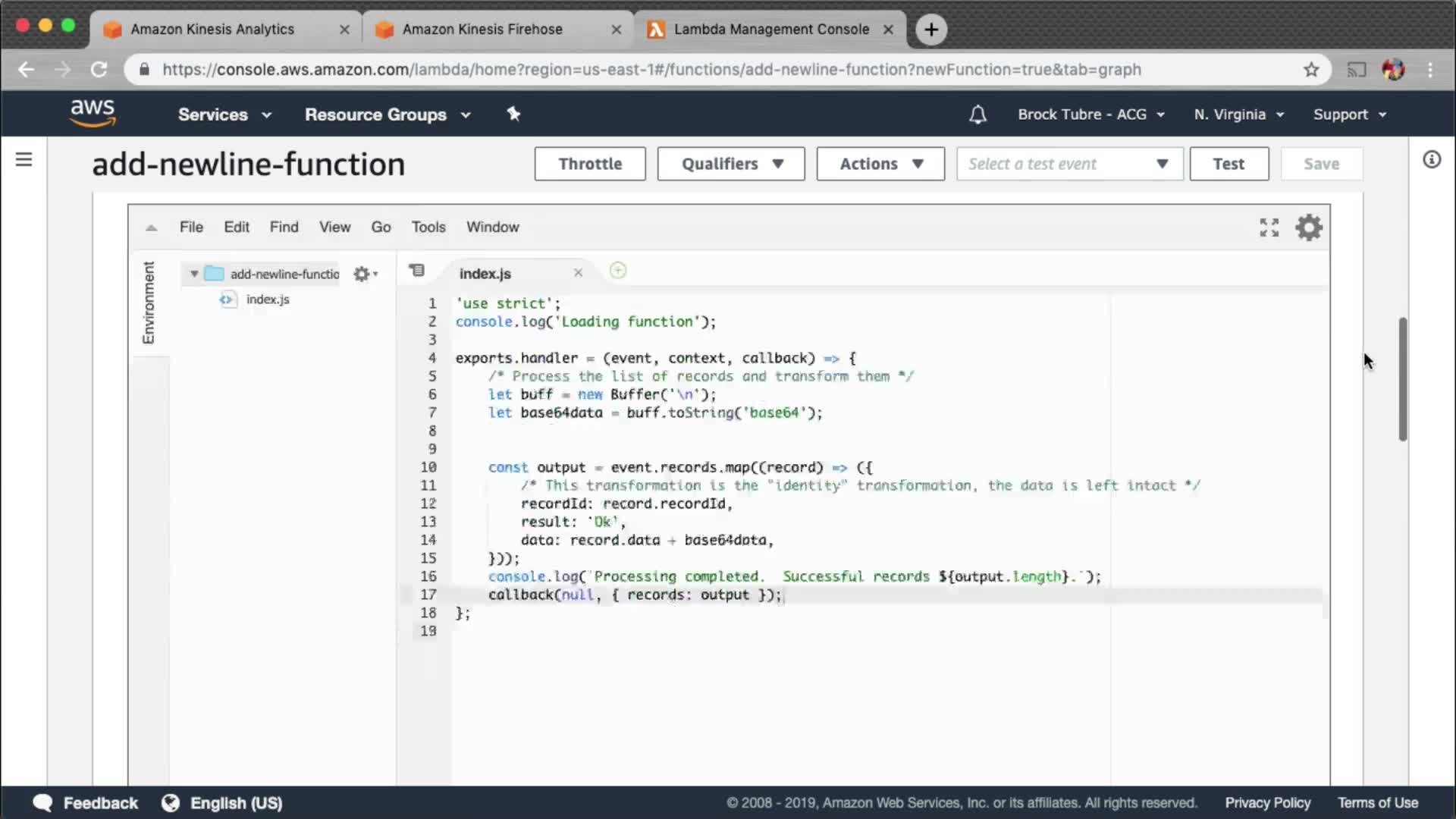This screenshot has width=1456, height=819.
Task: Collapse the add-newline-function folder tree
Action: click(194, 274)
